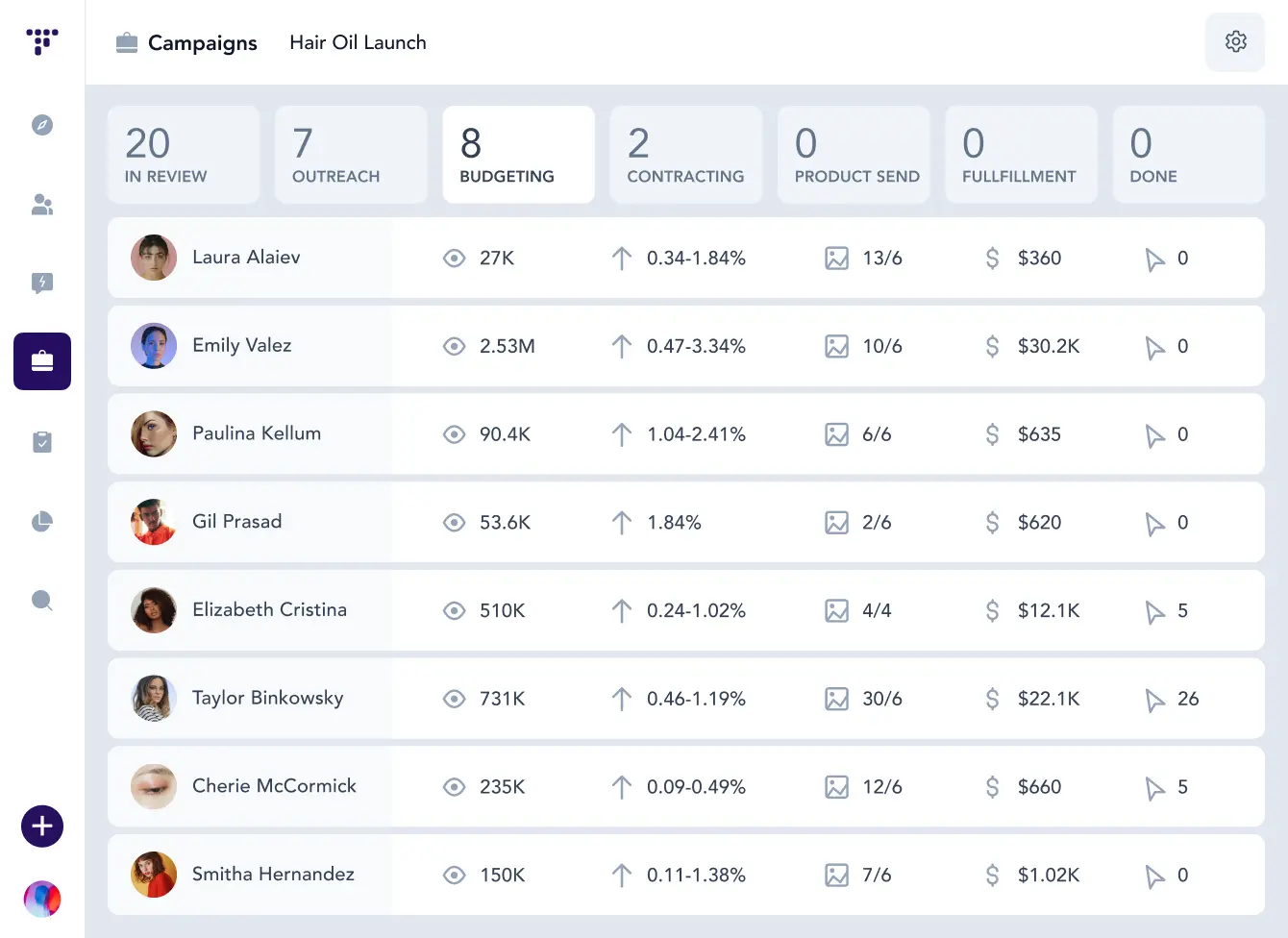This screenshot has width=1288, height=938.
Task: Click eye views icon in Laura Alaiev row
Action: [x=454, y=259]
